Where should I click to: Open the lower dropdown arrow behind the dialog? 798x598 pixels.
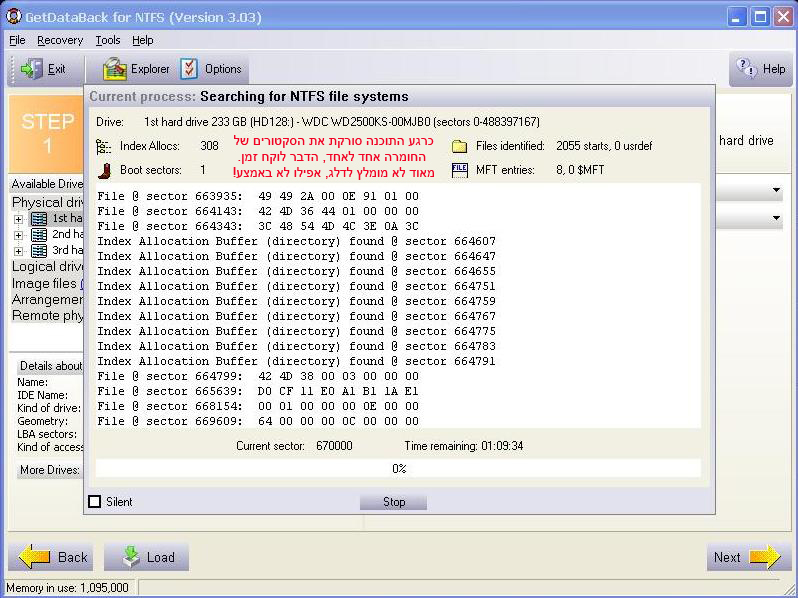pyautogui.click(x=776, y=218)
